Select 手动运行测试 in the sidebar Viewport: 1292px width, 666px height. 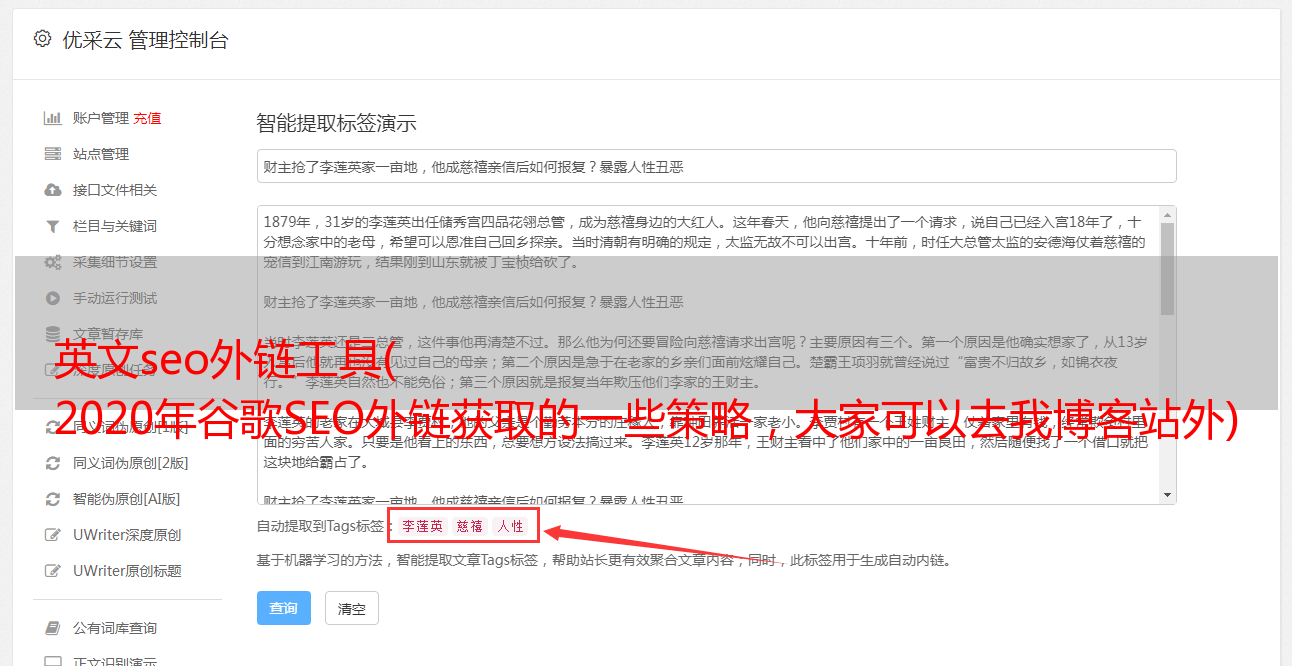tap(115, 298)
